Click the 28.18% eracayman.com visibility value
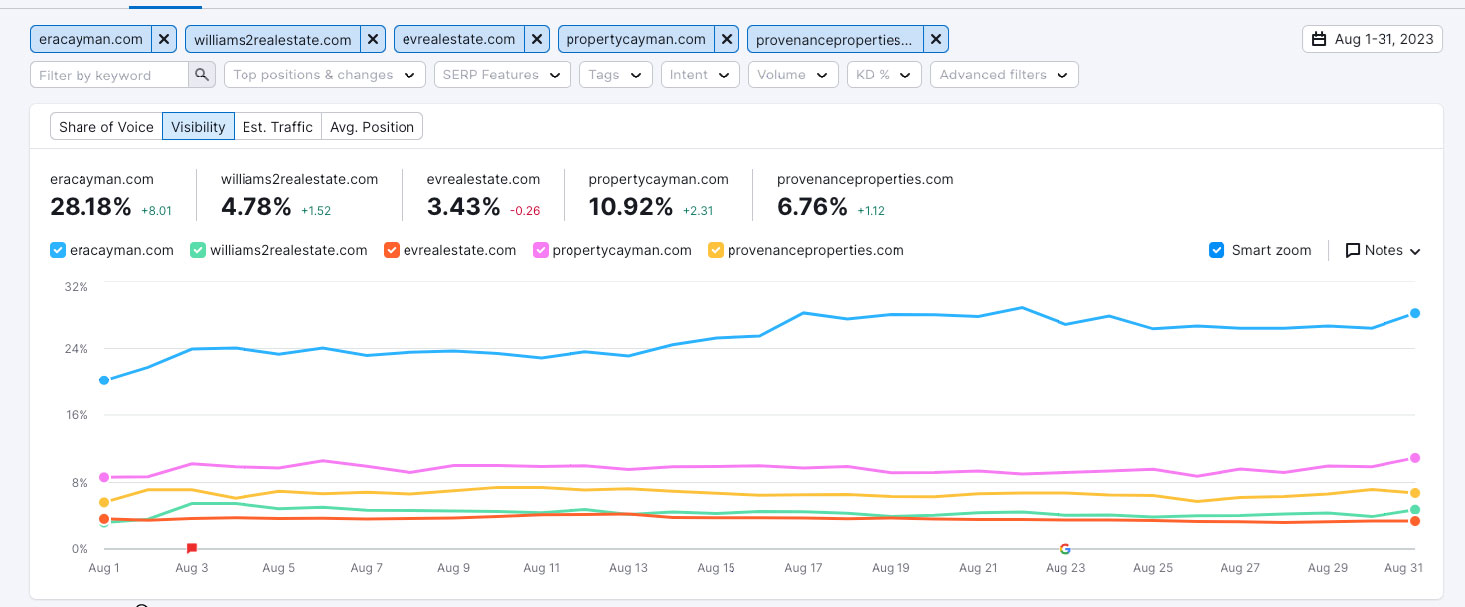This screenshot has width=1465, height=607. (91, 207)
